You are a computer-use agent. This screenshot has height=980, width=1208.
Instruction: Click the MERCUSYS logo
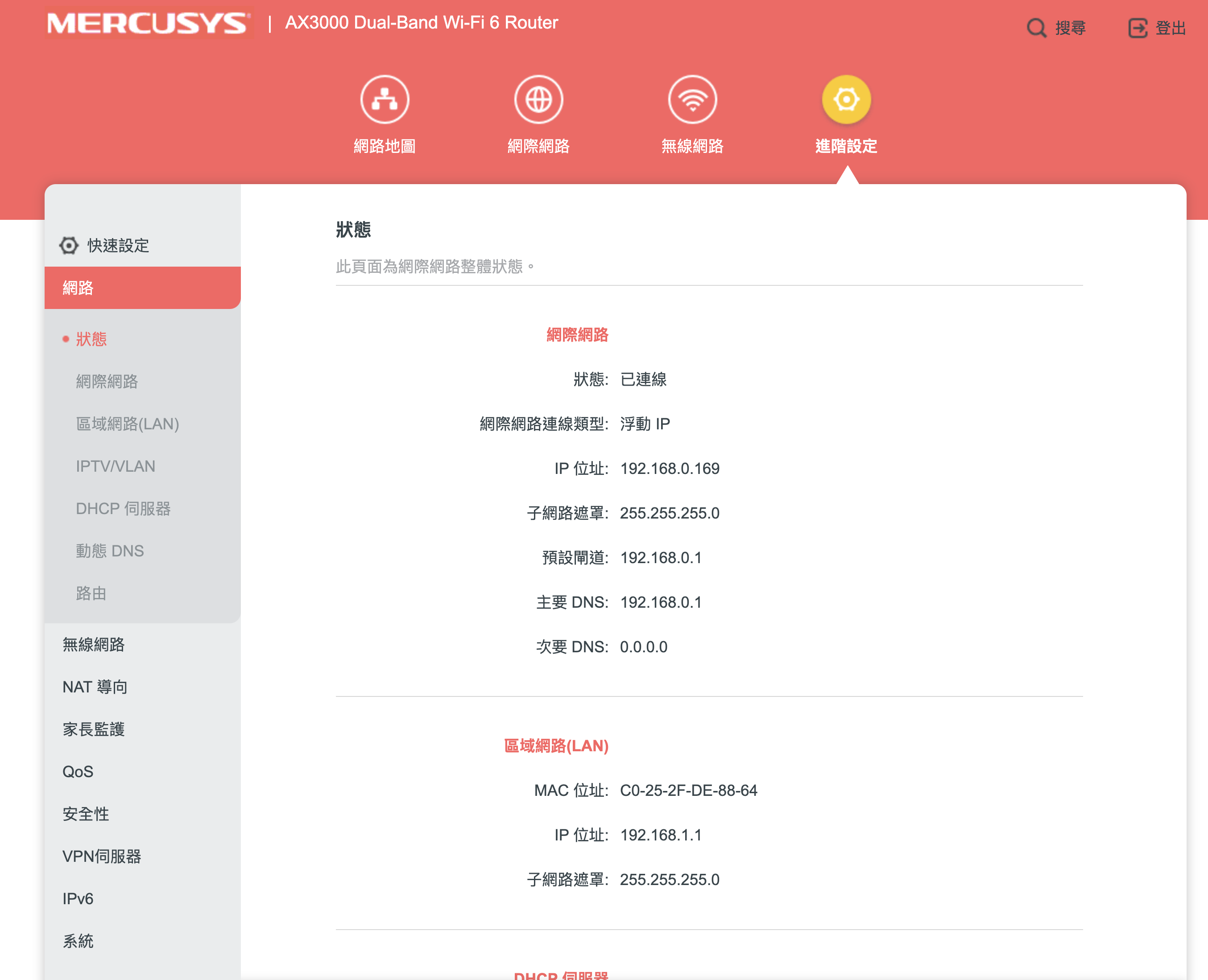click(x=148, y=23)
